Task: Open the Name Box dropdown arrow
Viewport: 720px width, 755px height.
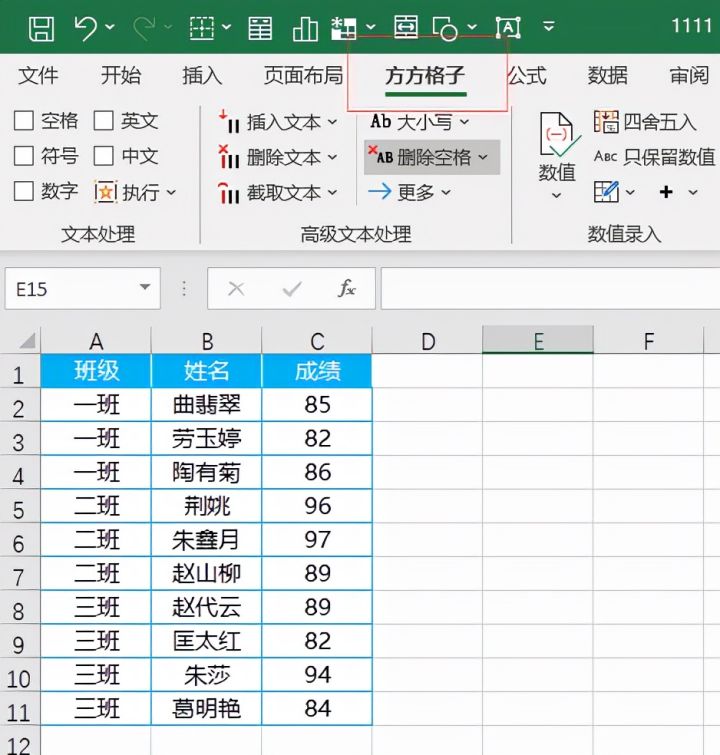Action: tap(144, 287)
